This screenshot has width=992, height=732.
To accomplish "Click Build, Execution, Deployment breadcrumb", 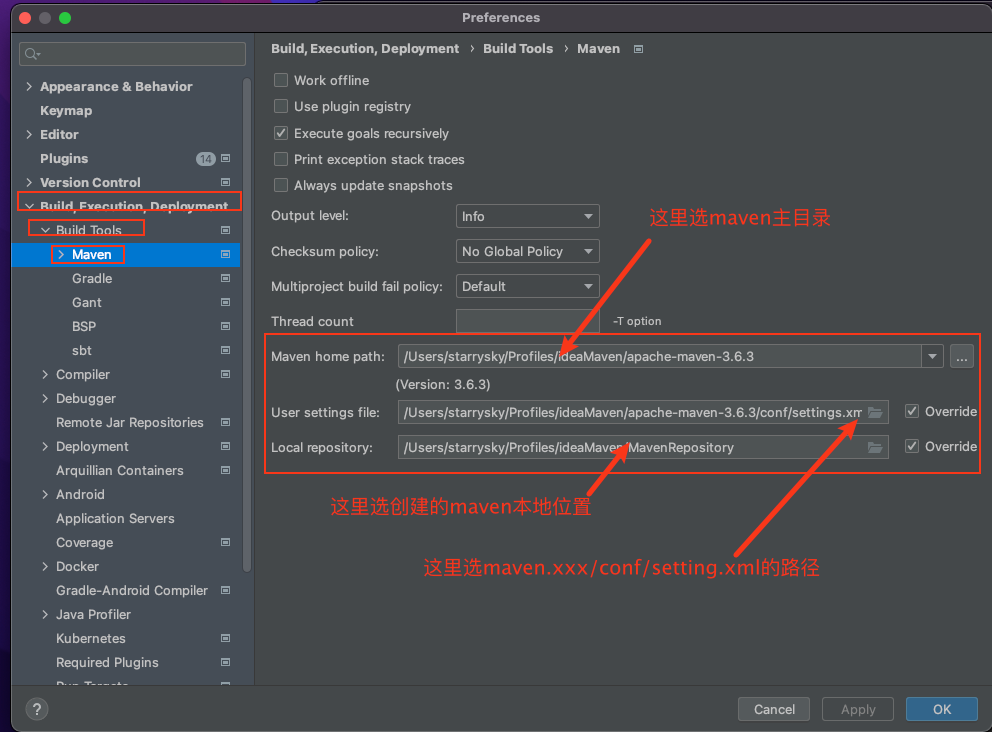I will pyautogui.click(x=365, y=49).
